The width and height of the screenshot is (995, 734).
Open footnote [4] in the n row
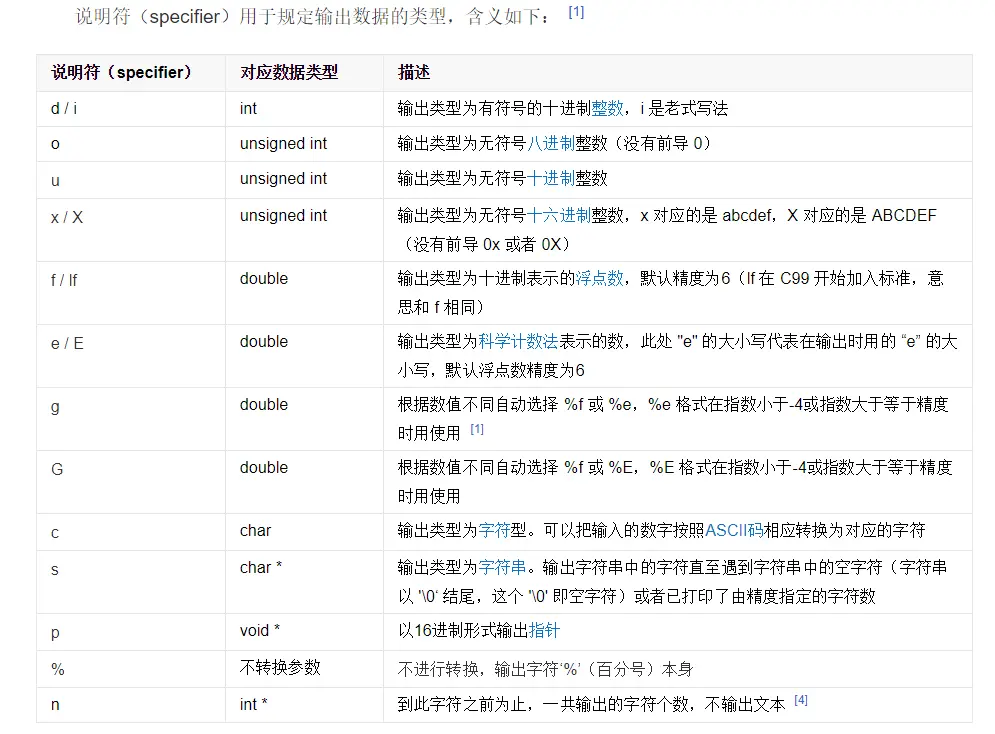click(801, 700)
